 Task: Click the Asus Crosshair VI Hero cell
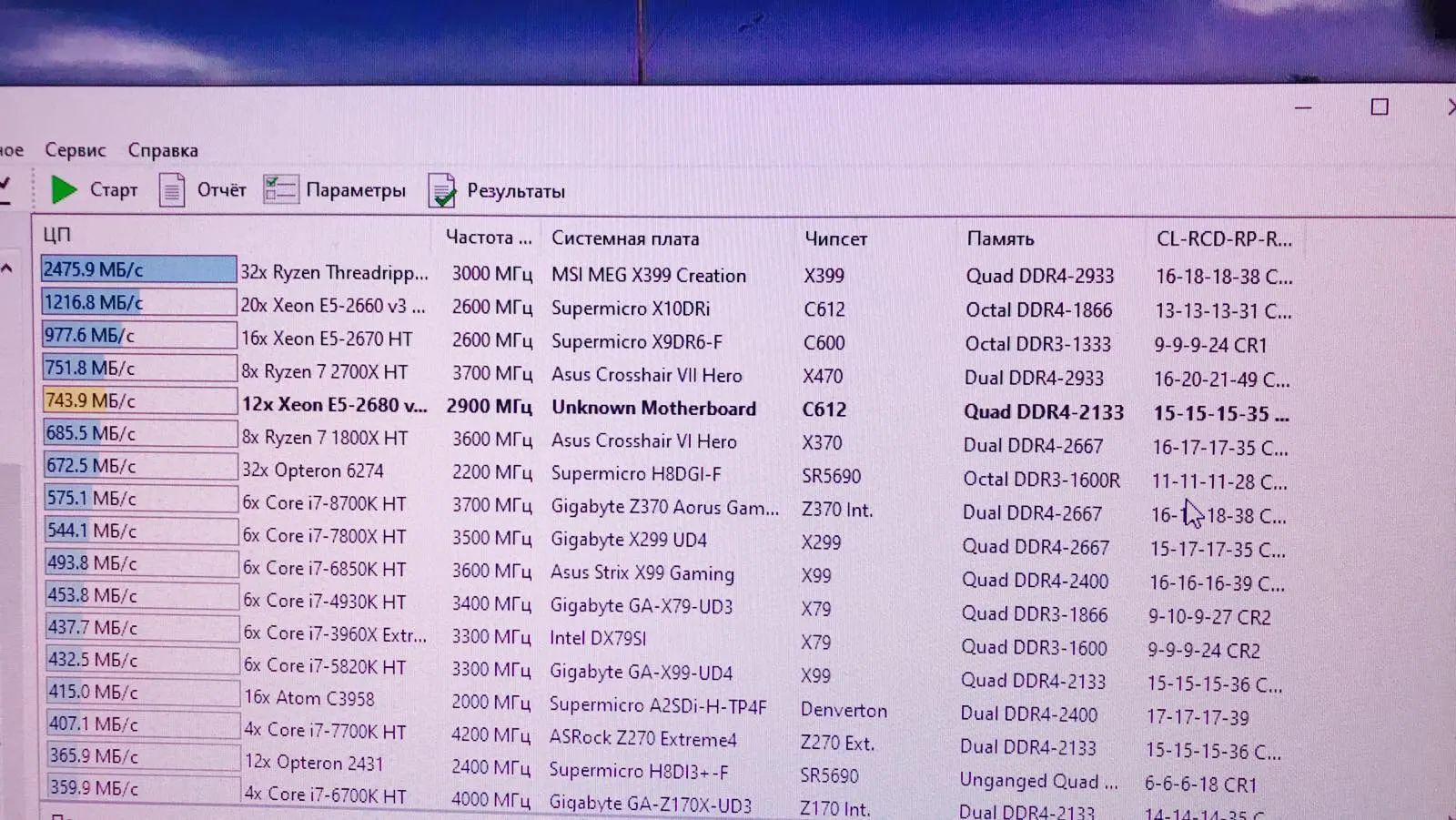point(644,441)
